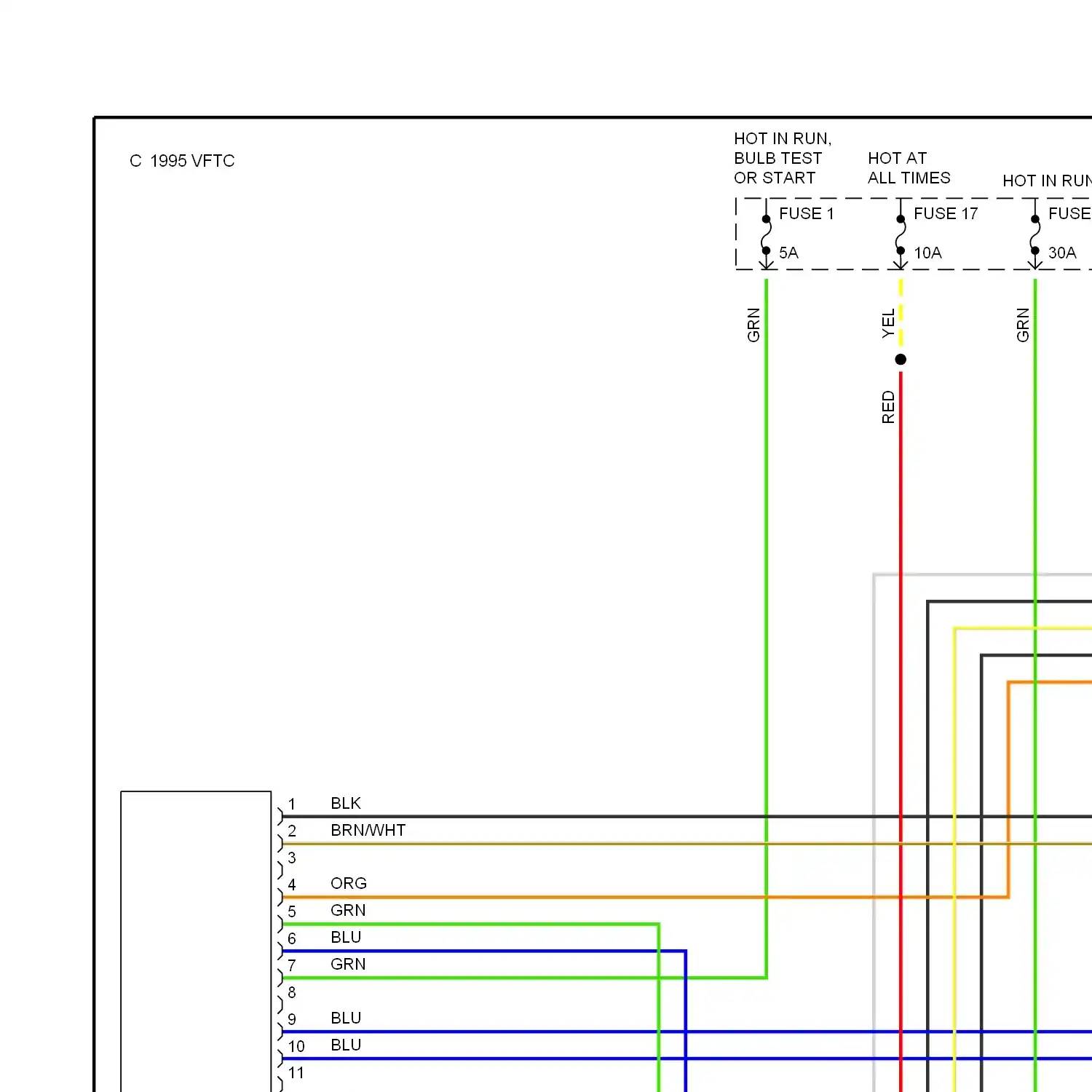Click the Fuse 1 squiggle symbol
The image size is (1092, 1092).
tap(766, 234)
